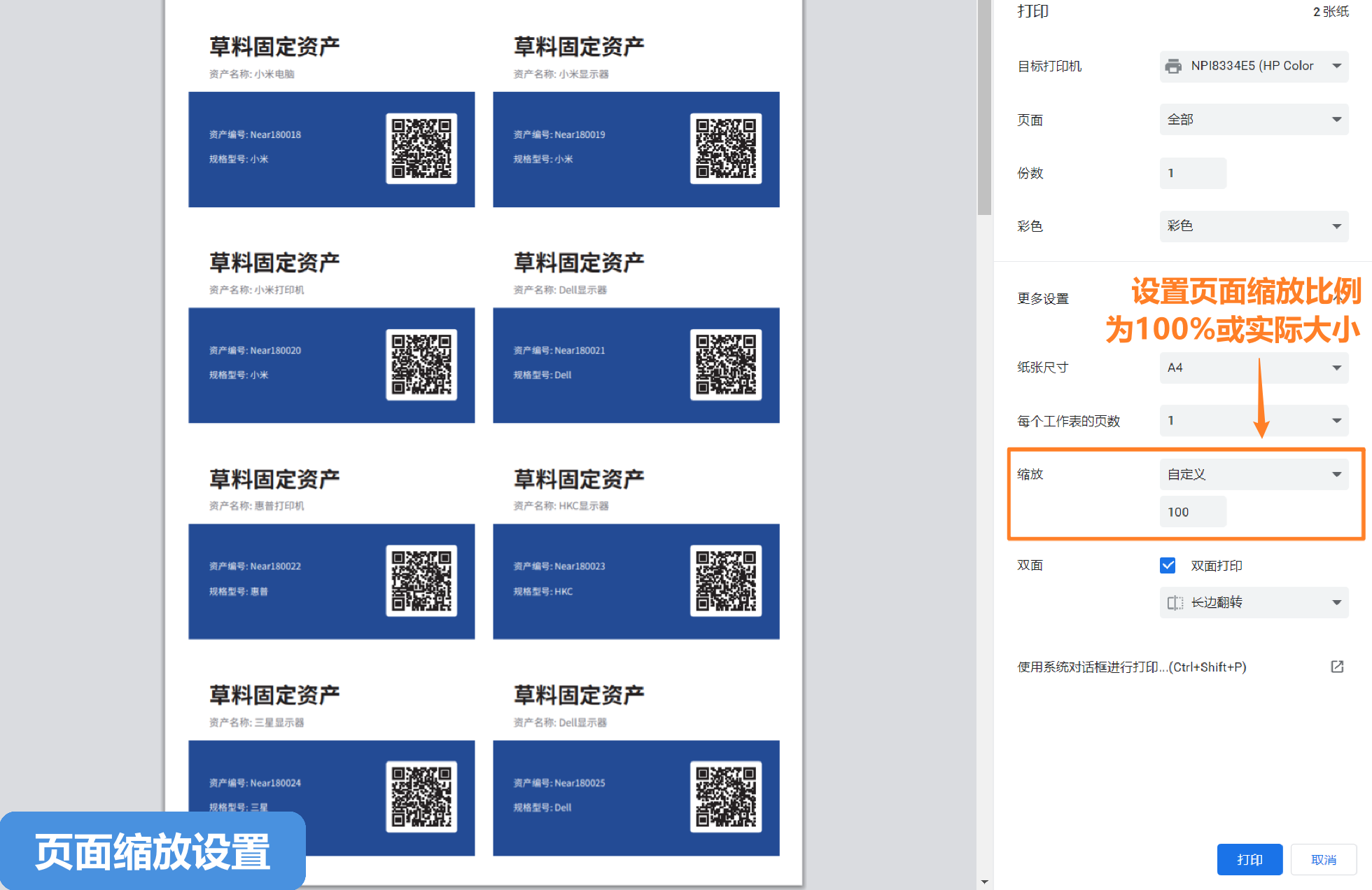Screen dimensions: 1372x890
Task: Click the text 规格型号: 惠普
Action: (239, 591)
